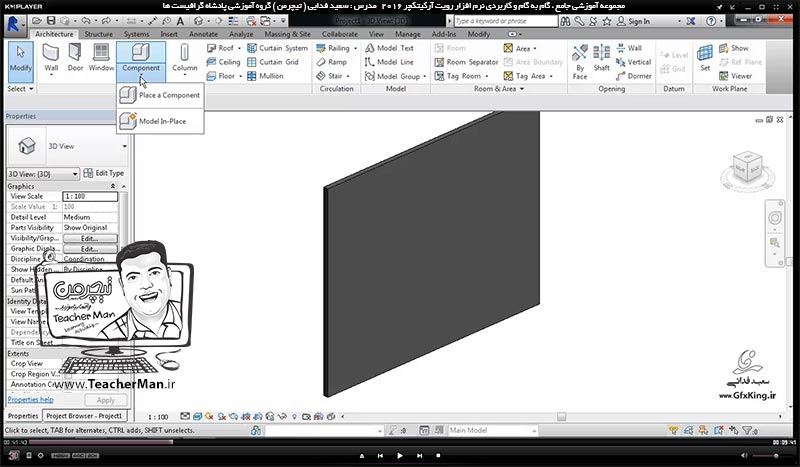Image resolution: width=800 pixels, height=467 pixels.
Task: Open the work plane Viewer
Action: [736, 76]
